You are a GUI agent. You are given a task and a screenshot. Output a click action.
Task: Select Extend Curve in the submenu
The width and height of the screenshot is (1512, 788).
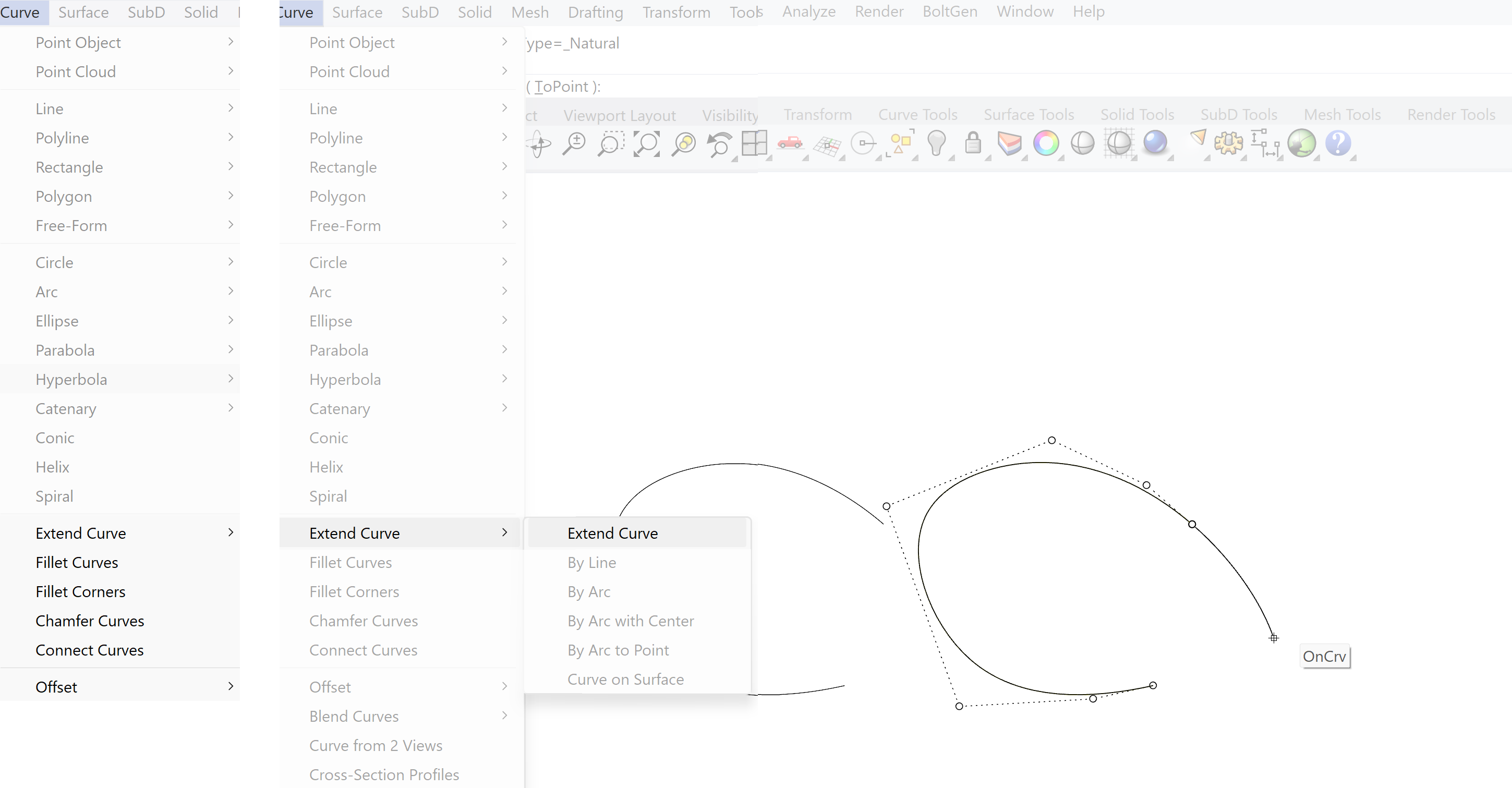click(637, 533)
